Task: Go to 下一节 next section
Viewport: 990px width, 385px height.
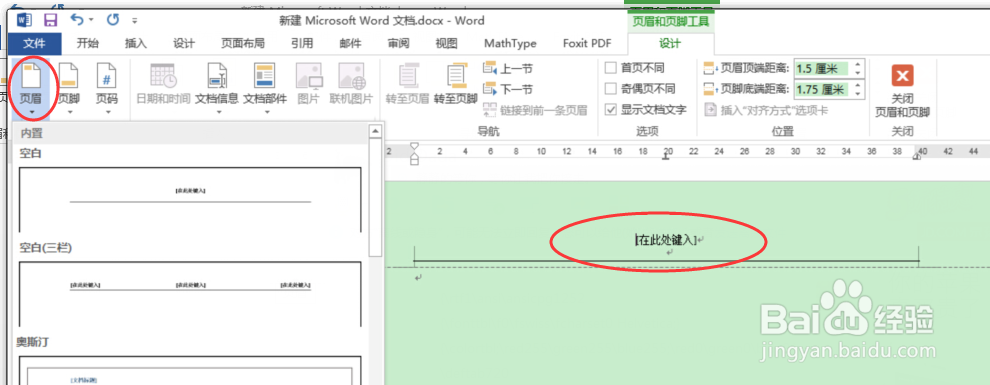Action: 508,89
